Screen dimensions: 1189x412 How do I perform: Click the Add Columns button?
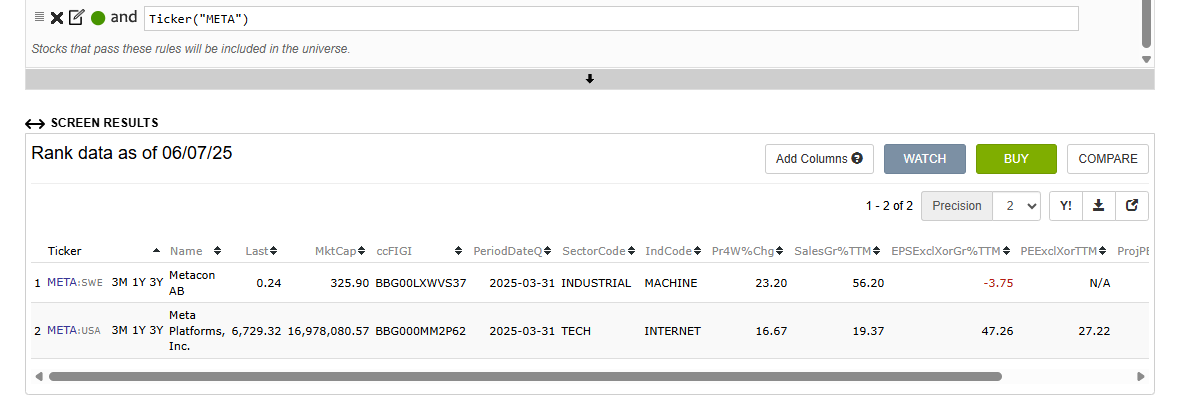pos(819,159)
